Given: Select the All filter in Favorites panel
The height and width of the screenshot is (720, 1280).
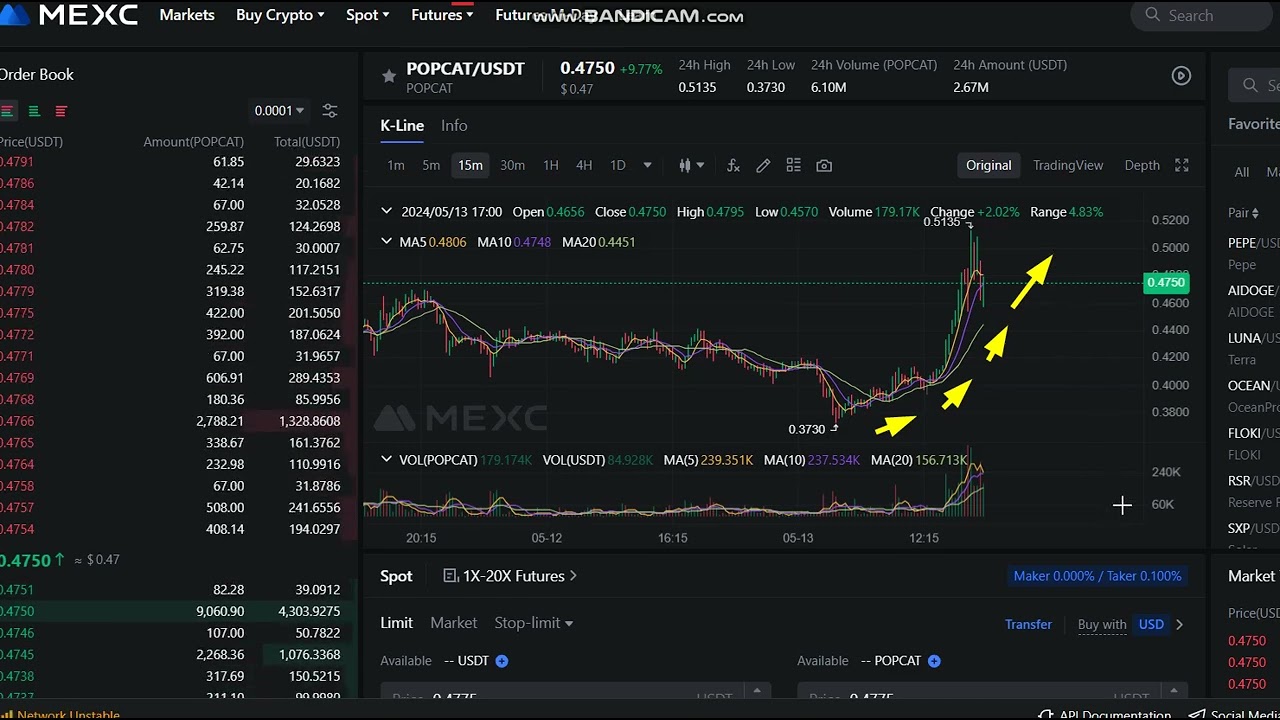Looking at the screenshot, I should coord(1241,172).
